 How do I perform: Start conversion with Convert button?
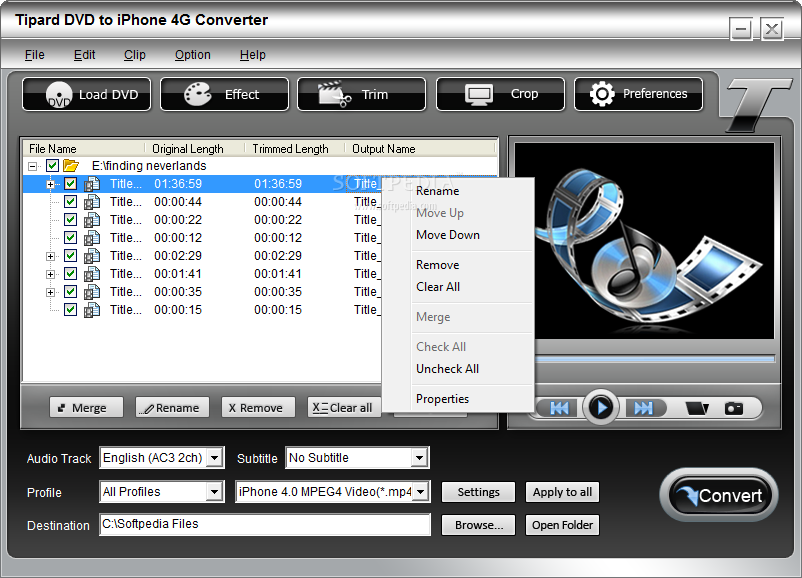click(719, 495)
